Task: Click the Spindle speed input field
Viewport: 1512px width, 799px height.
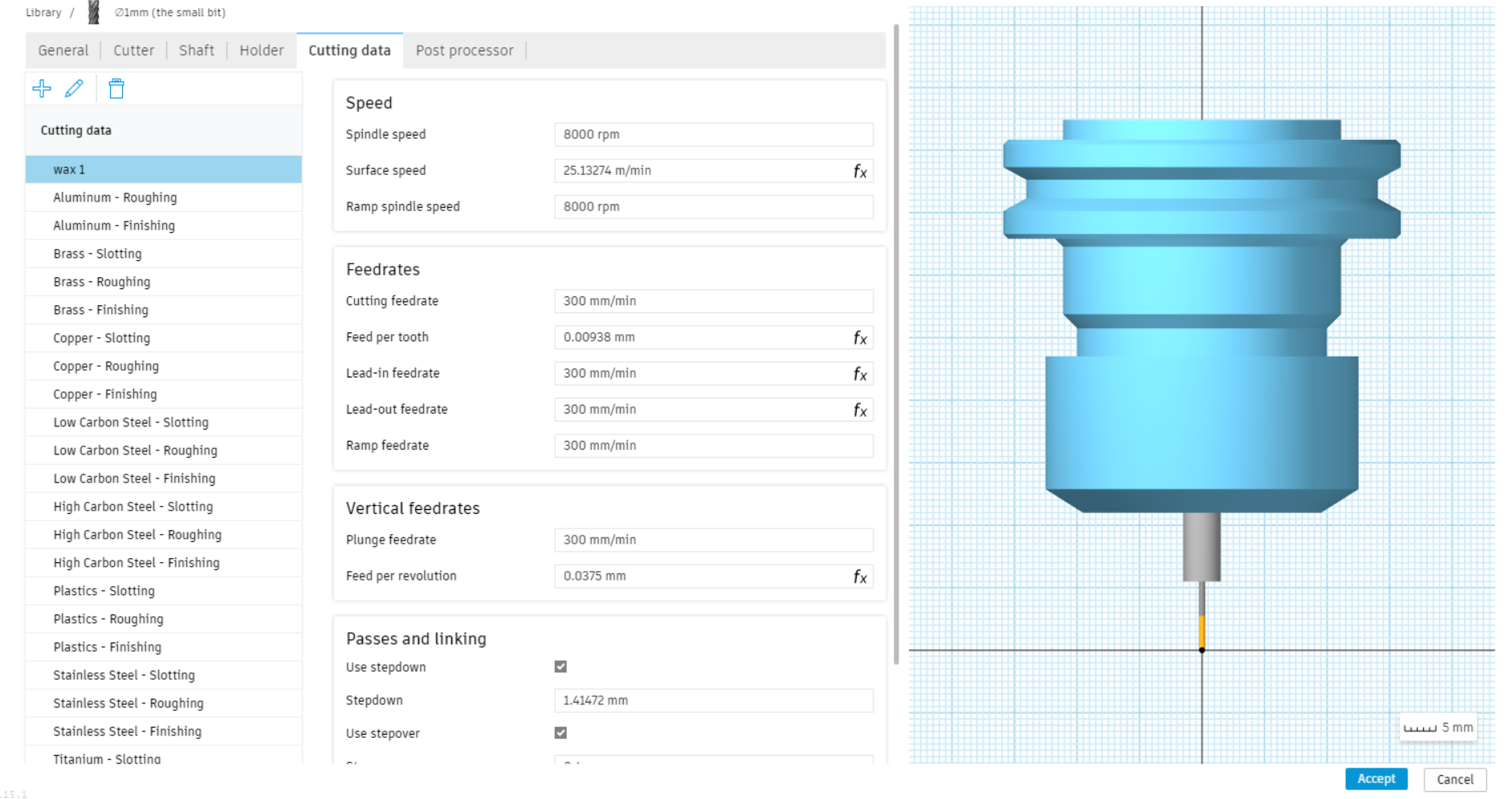Action: [x=714, y=135]
